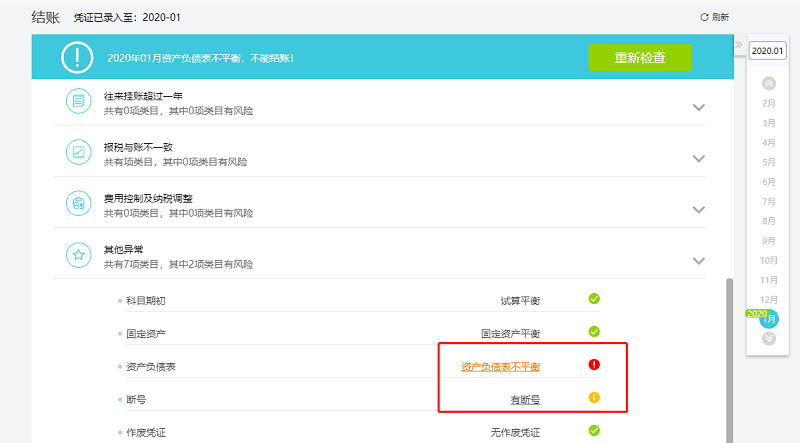Click the 费用控制及纳税调整 icon
The width and height of the screenshot is (800, 443).
(x=78, y=203)
